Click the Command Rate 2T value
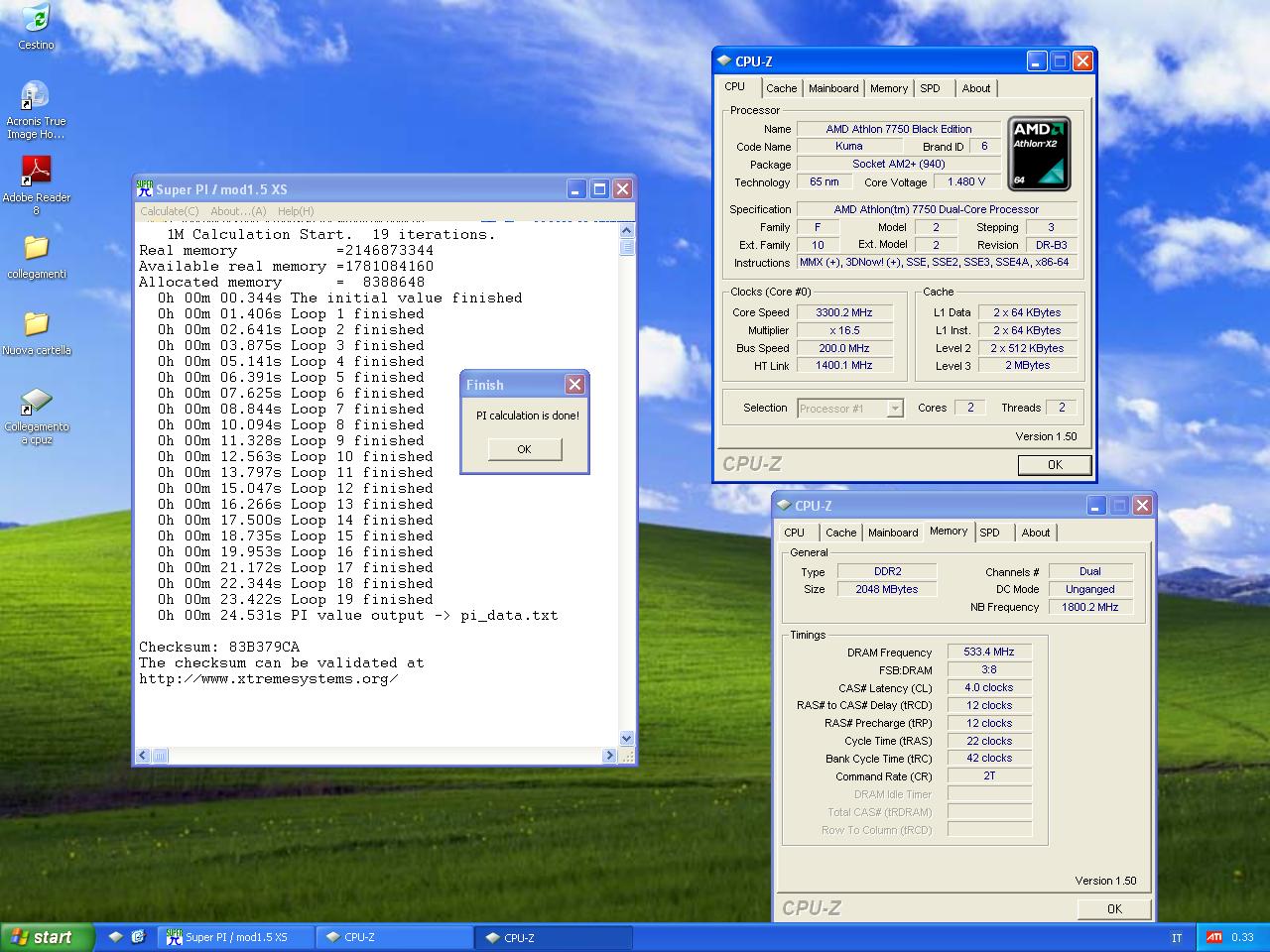1270x952 pixels. click(989, 775)
